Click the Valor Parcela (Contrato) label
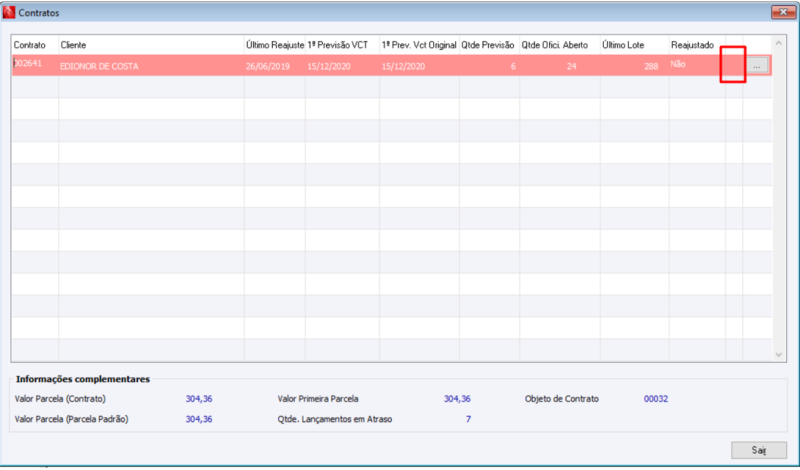800x470 pixels. pyautogui.click(x=60, y=399)
